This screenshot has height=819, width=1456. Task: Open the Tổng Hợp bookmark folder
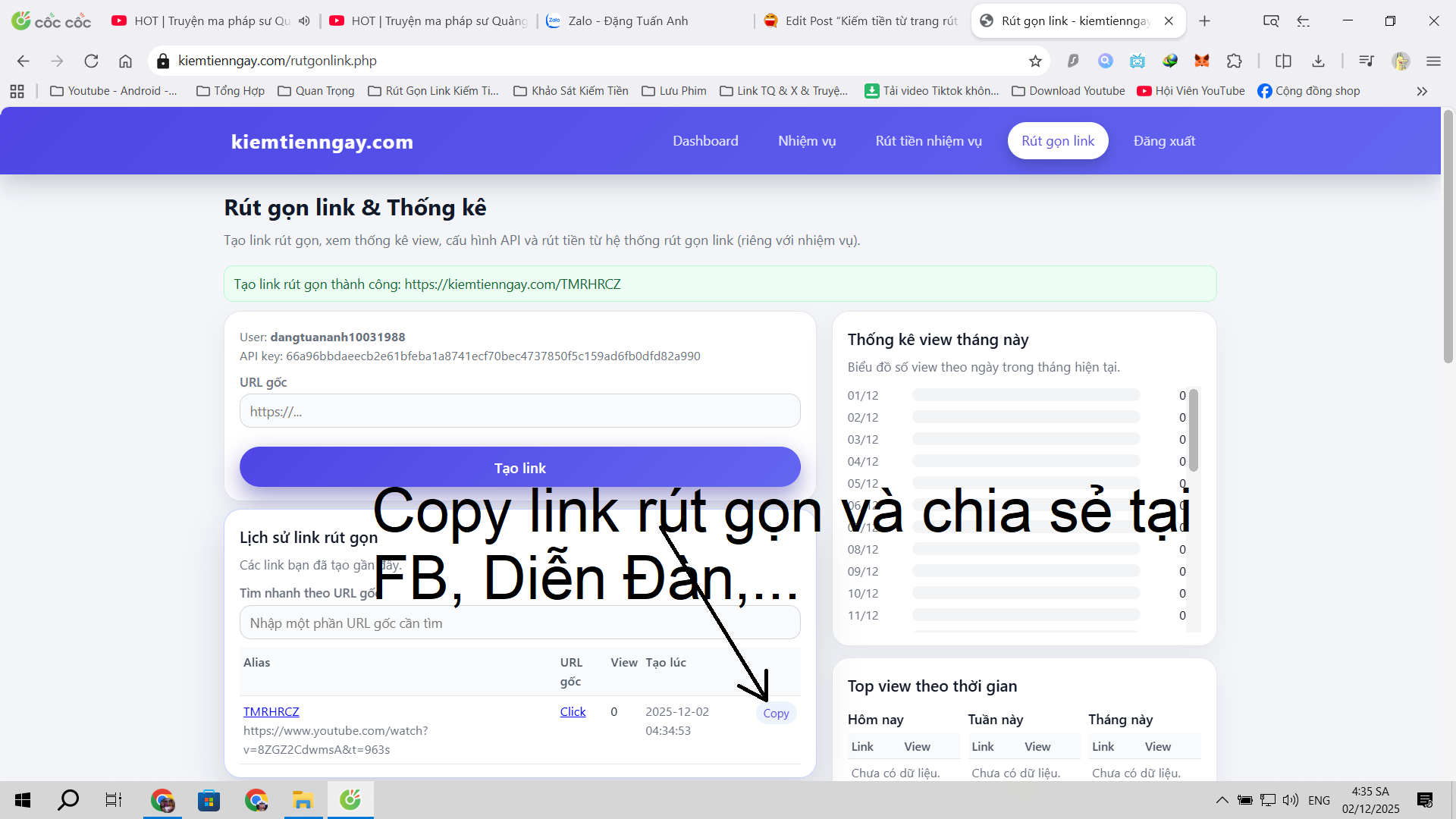pyautogui.click(x=231, y=91)
